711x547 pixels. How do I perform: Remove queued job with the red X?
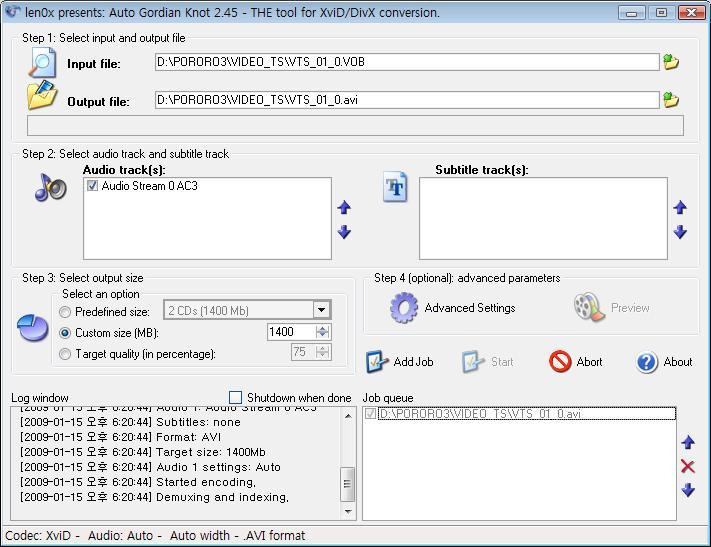tap(688, 466)
